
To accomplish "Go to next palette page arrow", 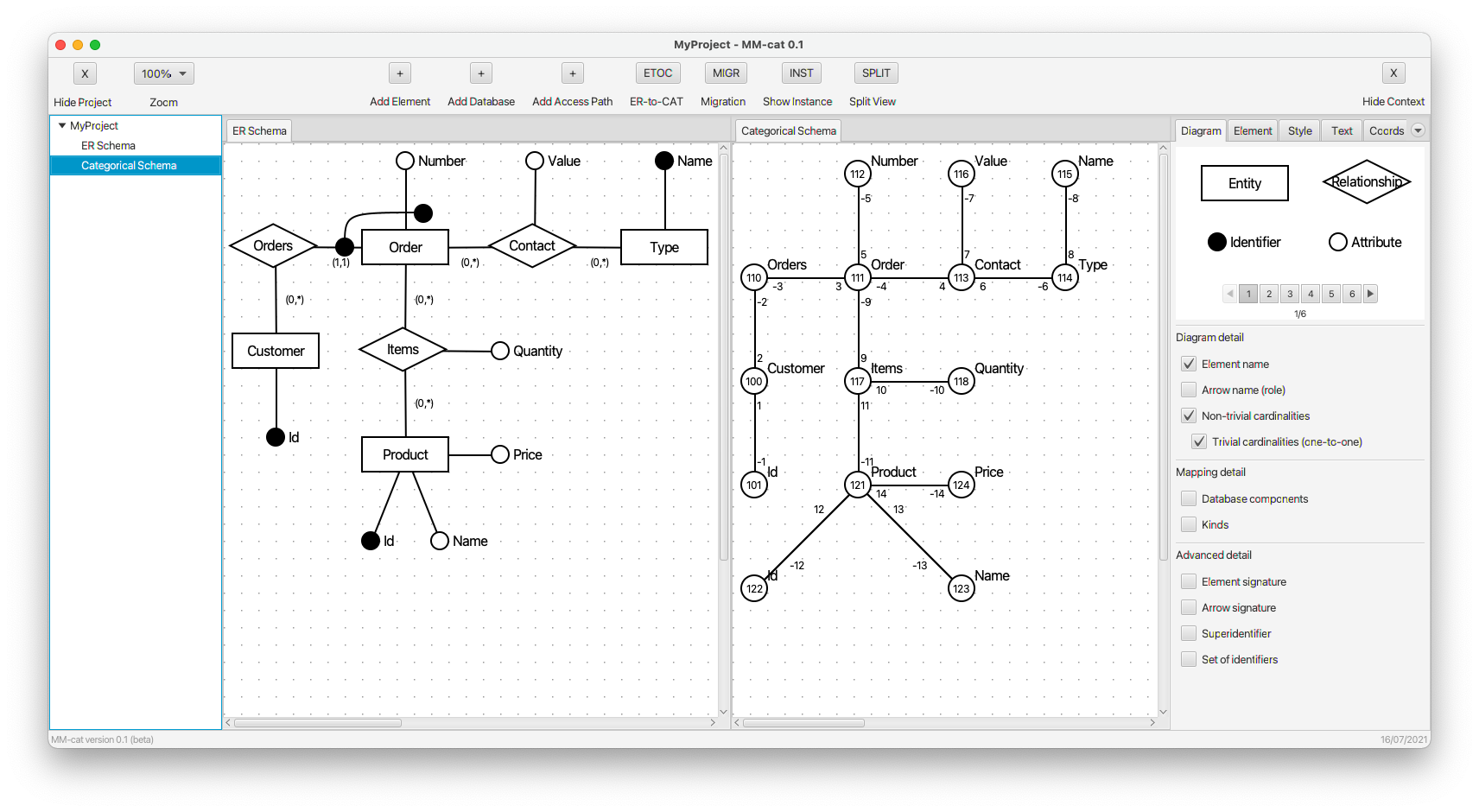I will 1370,294.
